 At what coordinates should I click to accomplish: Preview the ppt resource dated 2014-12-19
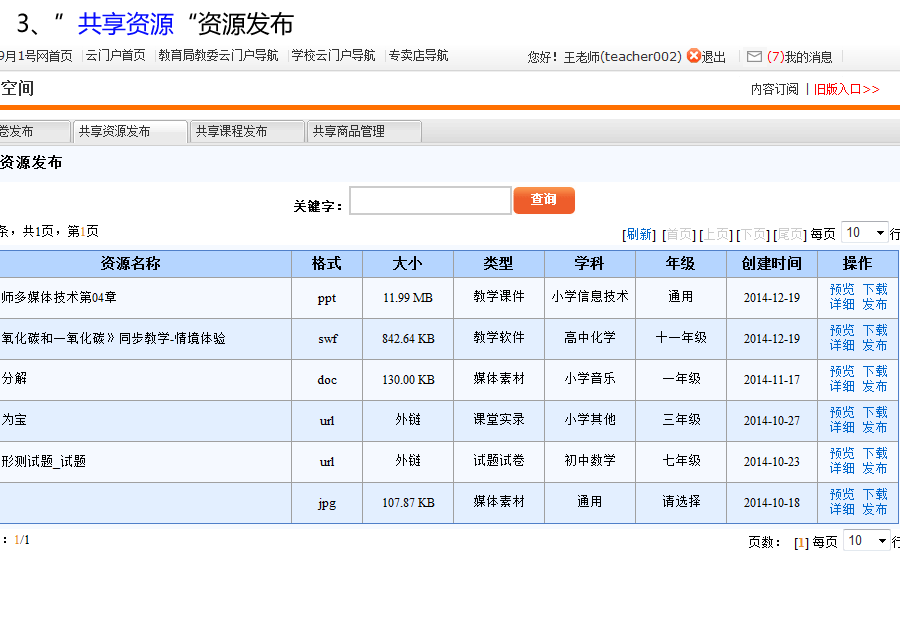(x=841, y=289)
